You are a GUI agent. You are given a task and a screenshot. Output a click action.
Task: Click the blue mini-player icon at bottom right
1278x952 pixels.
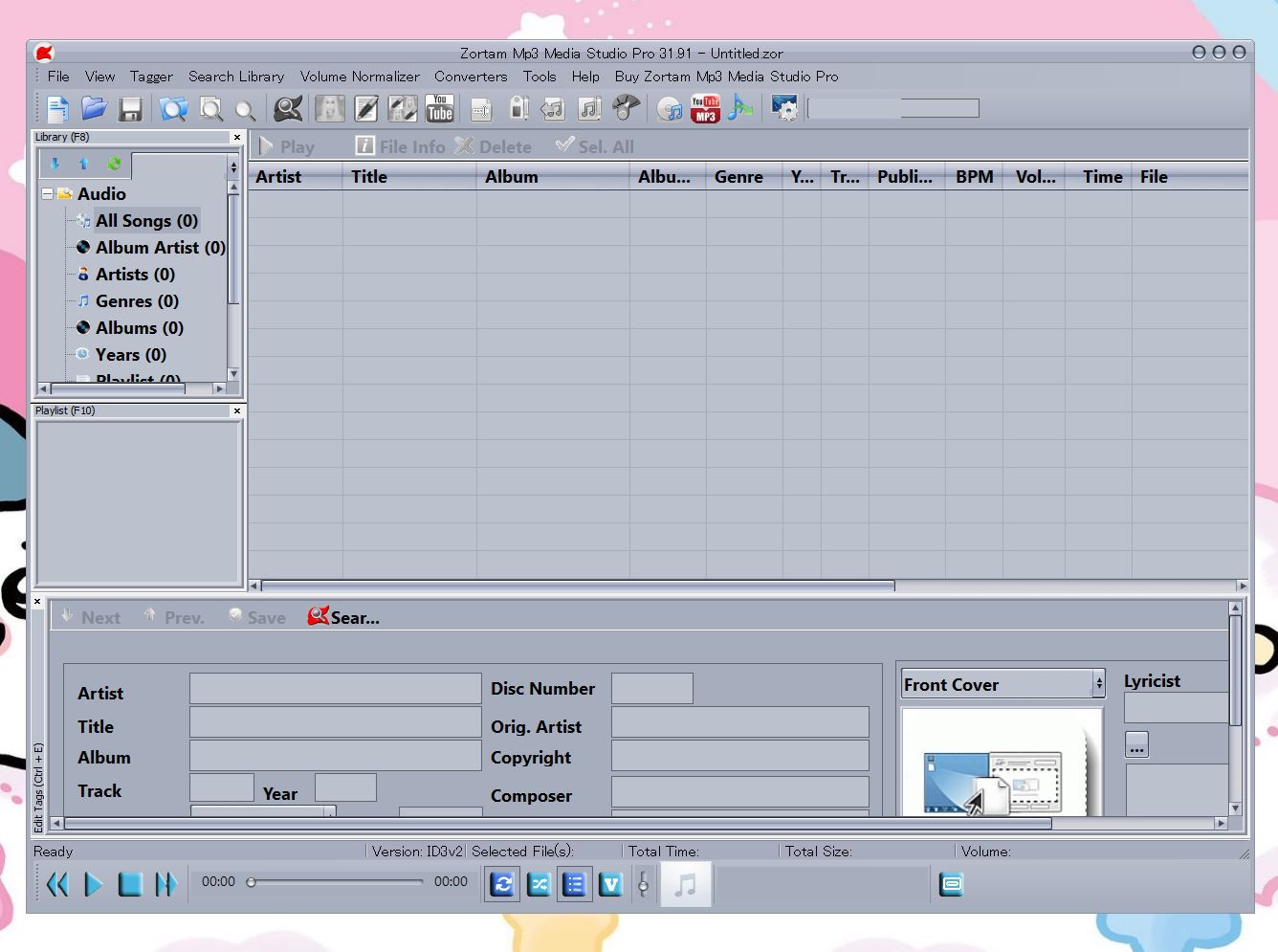tap(952, 884)
